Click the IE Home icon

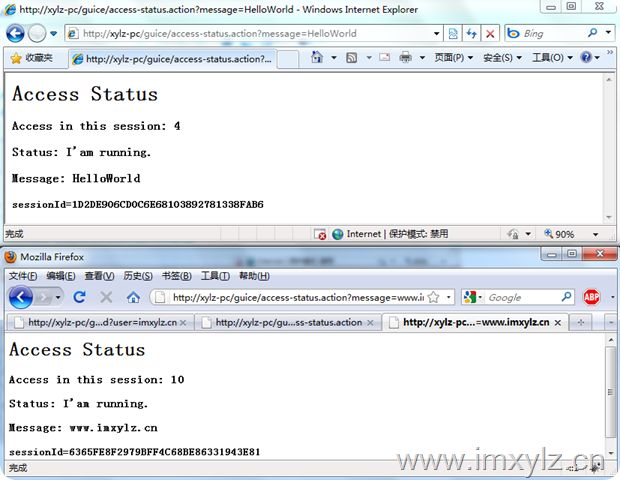316,57
